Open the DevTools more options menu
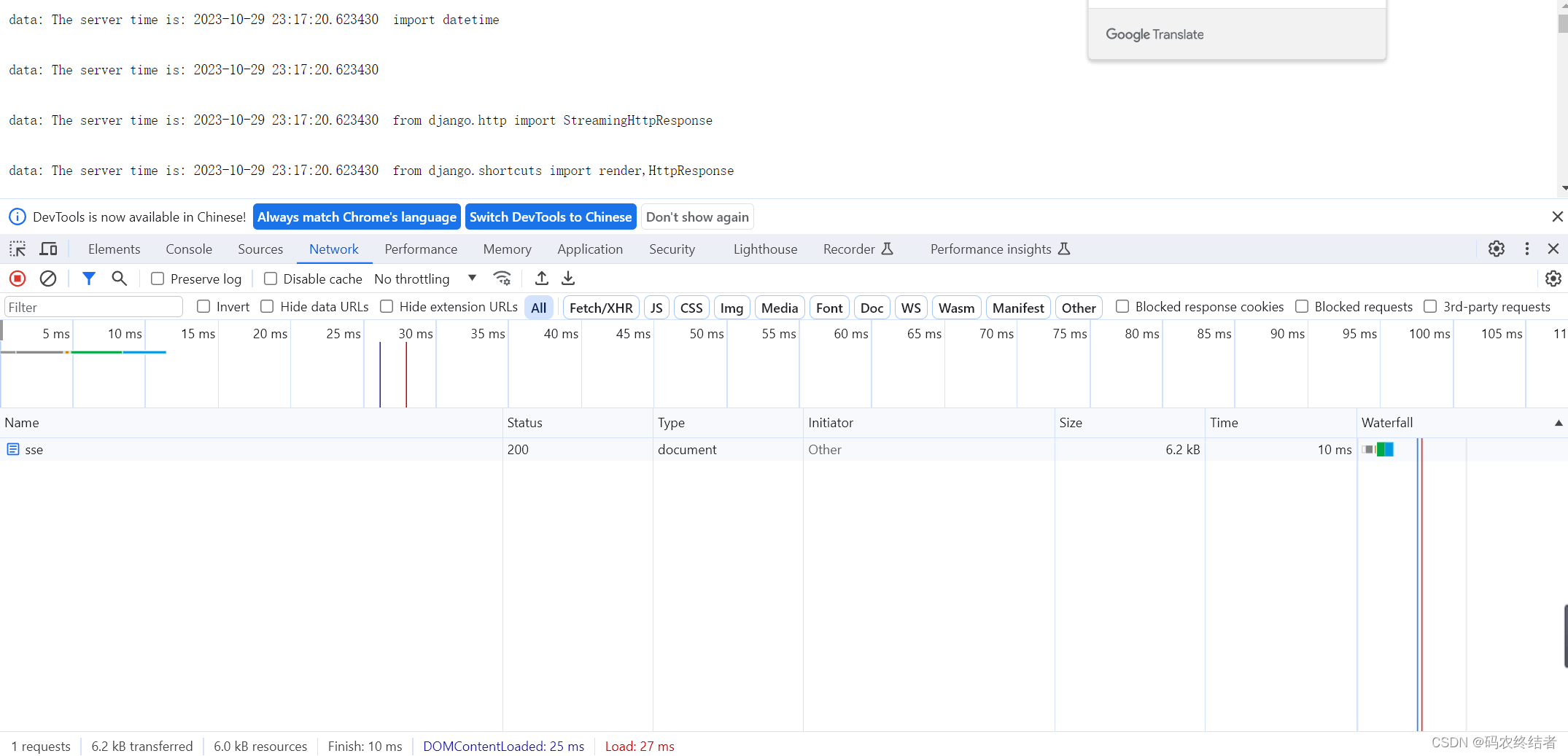 click(x=1527, y=249)
